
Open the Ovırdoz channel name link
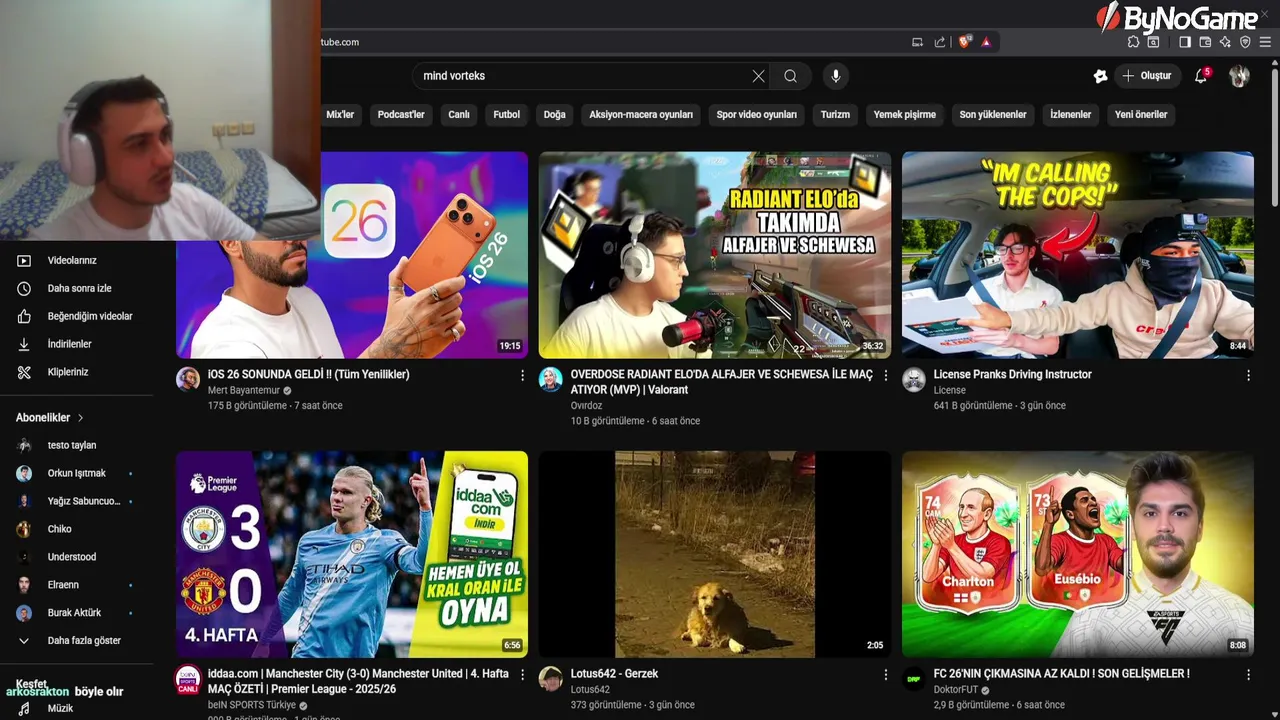[x=586, y=406]
